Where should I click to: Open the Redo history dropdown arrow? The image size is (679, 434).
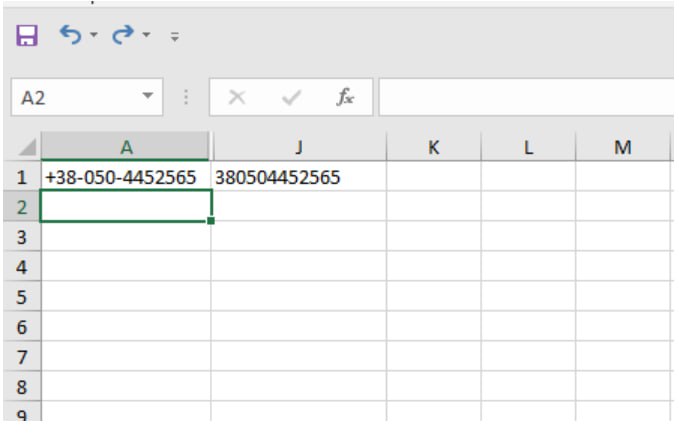tap(146, 37)
